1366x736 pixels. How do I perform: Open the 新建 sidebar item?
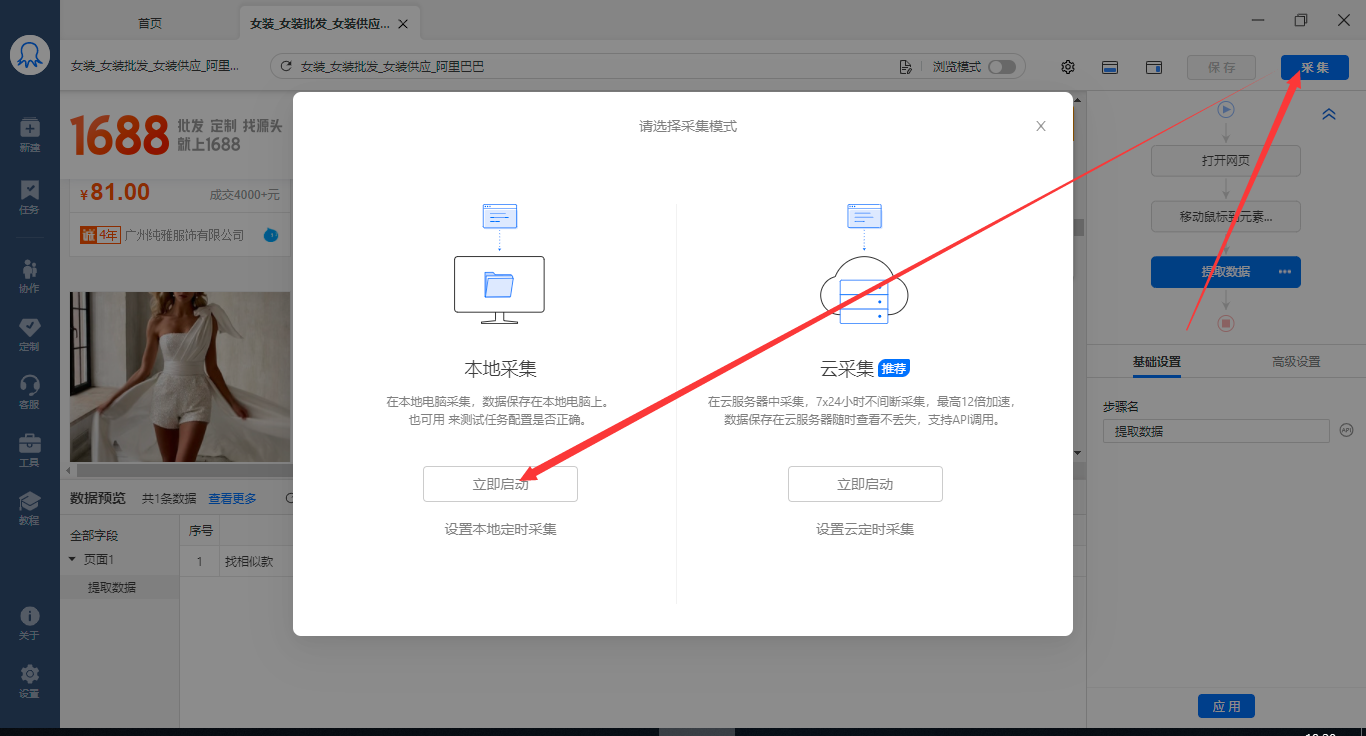(30, 135)
